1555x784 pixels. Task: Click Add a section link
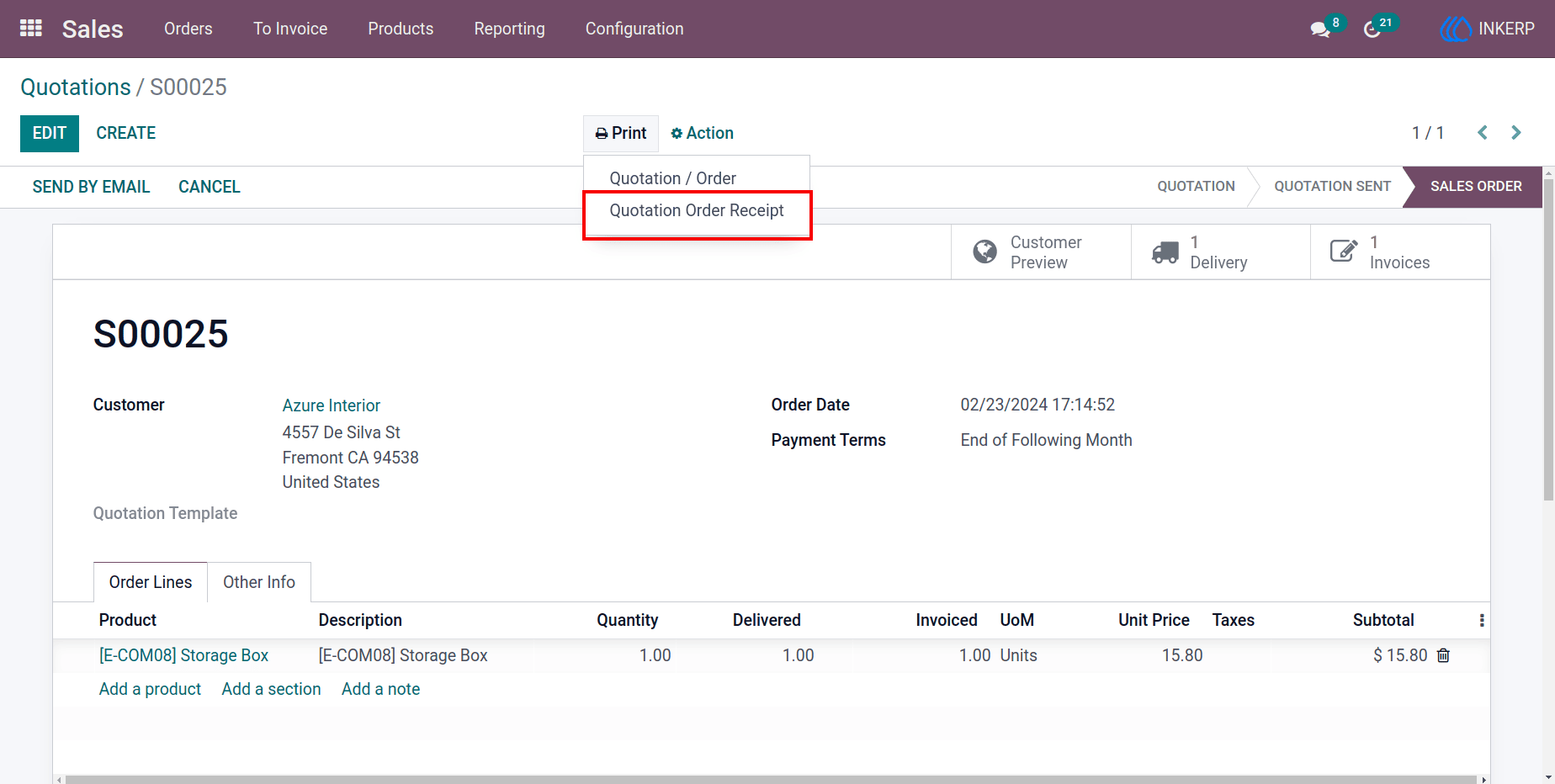[x=271, y=689]
